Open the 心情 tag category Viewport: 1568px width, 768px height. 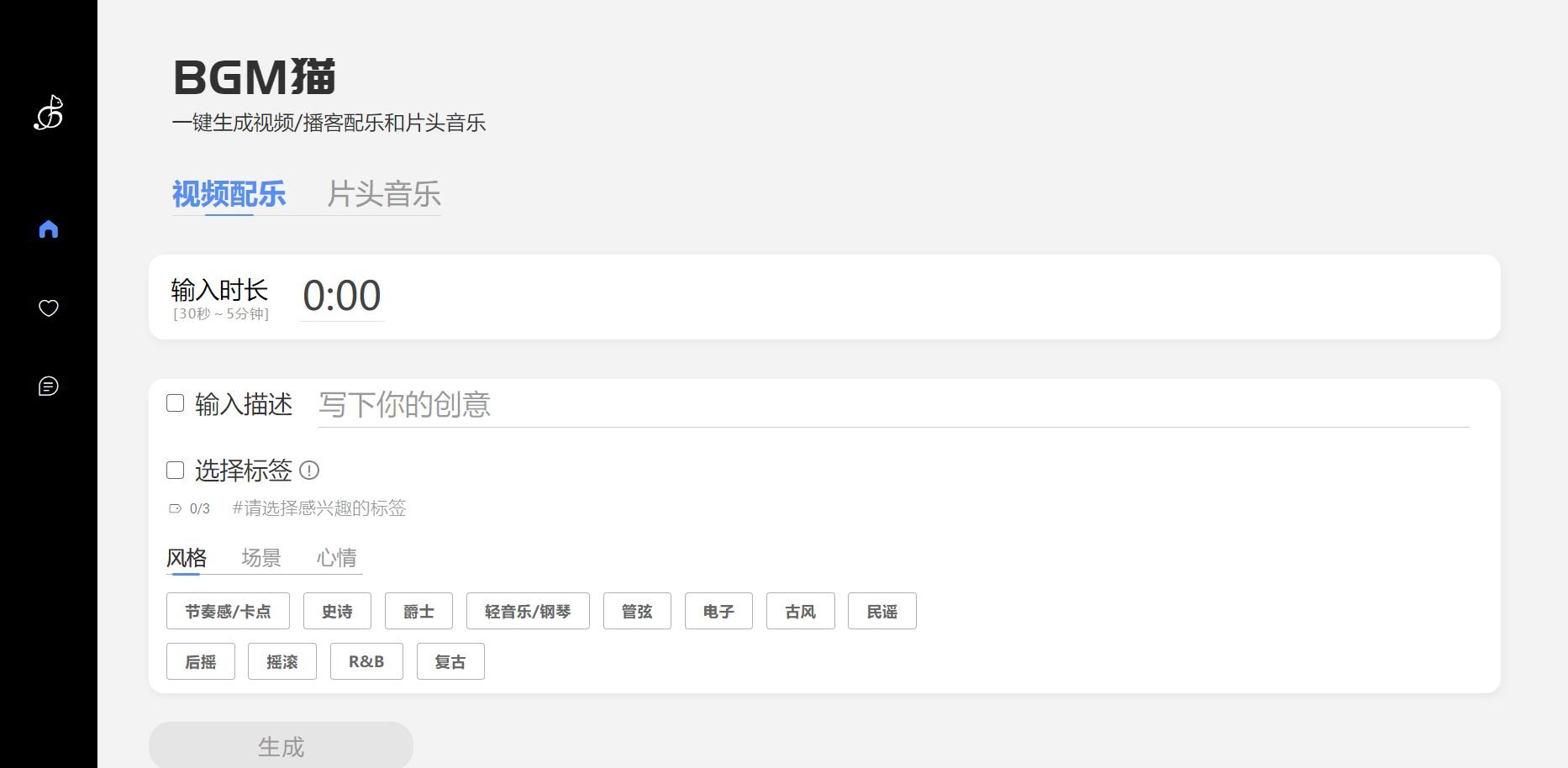coord(335,557)
